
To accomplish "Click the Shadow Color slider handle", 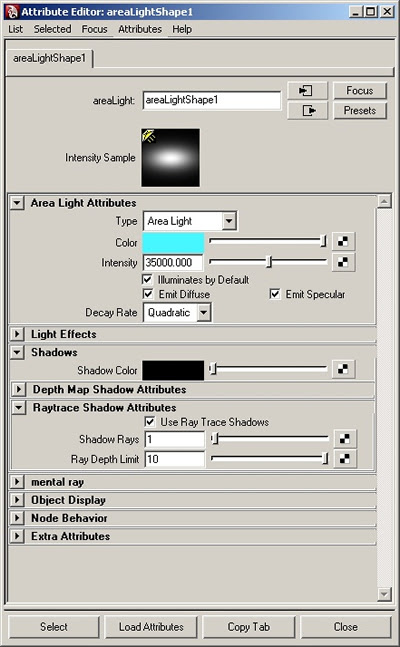I will point(213,369).
